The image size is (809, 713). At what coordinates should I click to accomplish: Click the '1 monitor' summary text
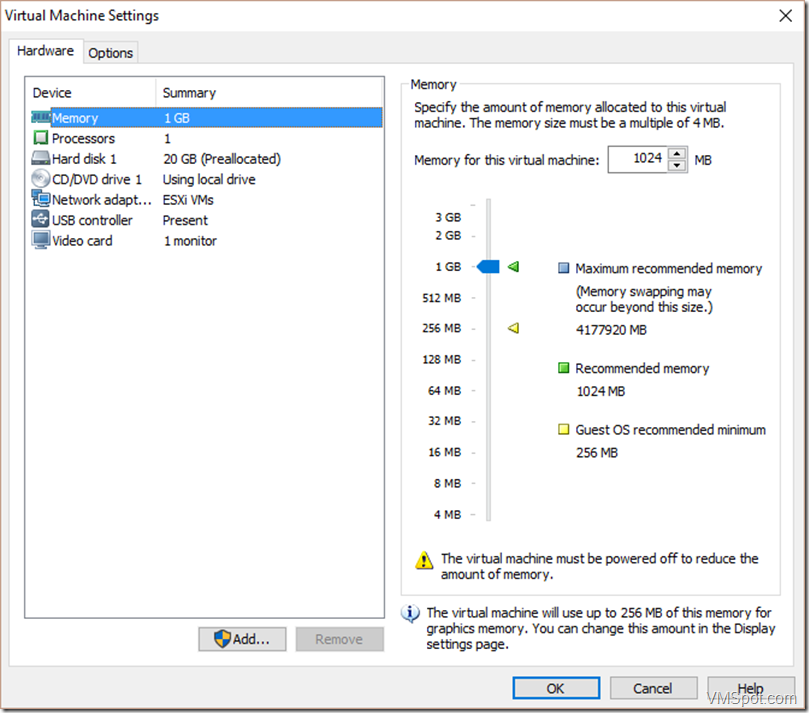(190, 241)
